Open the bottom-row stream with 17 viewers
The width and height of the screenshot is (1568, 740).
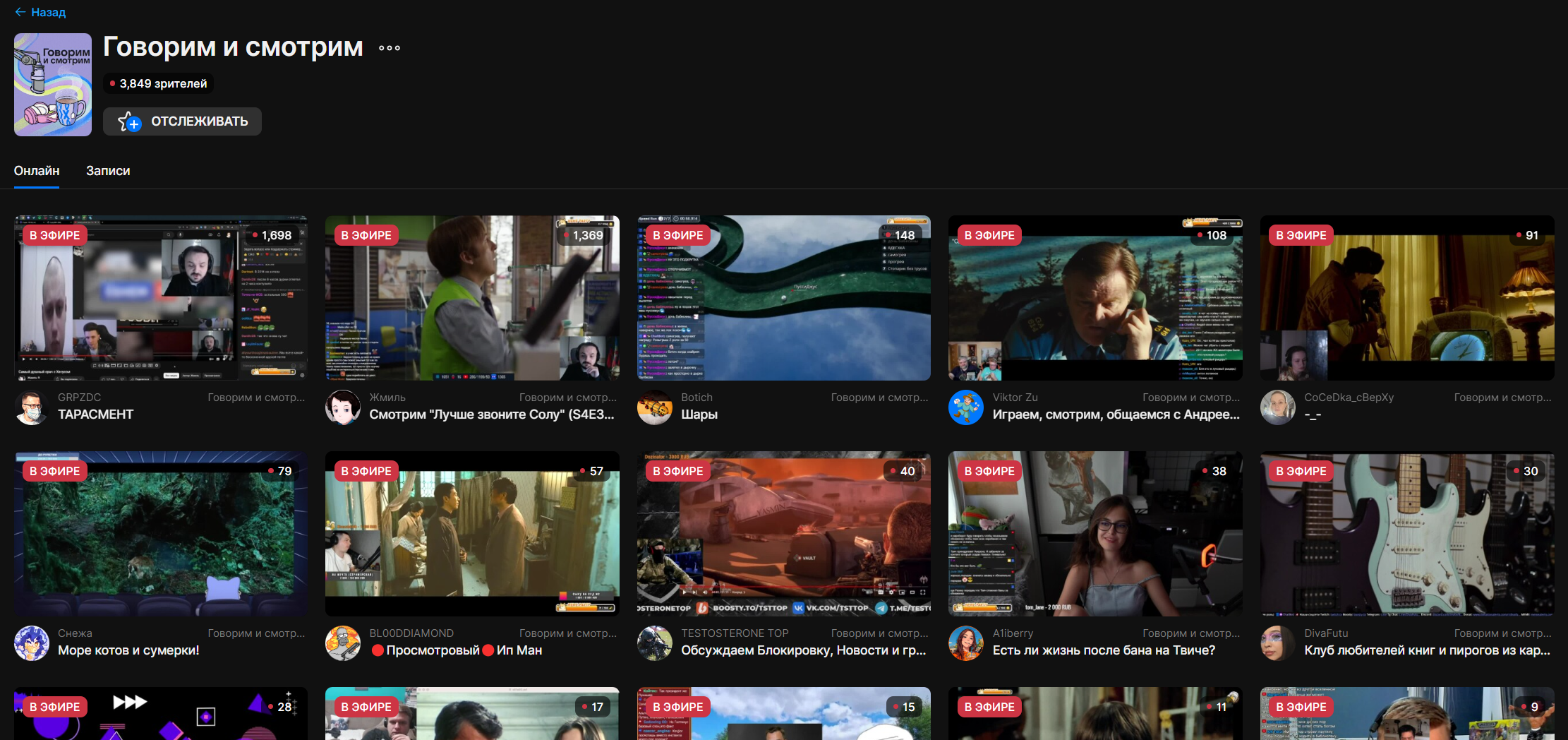click(472, 713)
